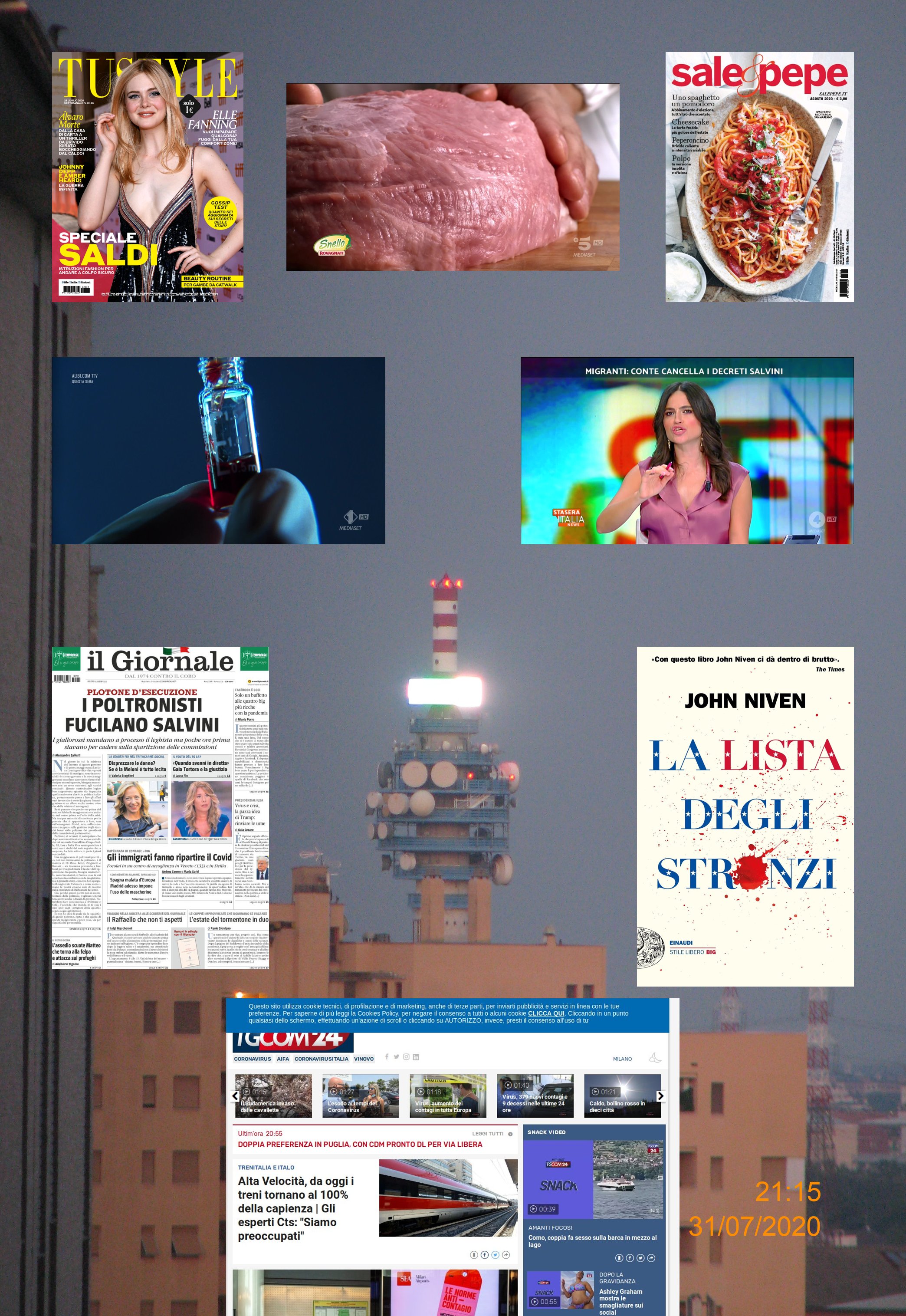Expand Leggi Tutti breaking news arrow
The height and width of the screenshot is (1316, 906).
[510, 1134]
